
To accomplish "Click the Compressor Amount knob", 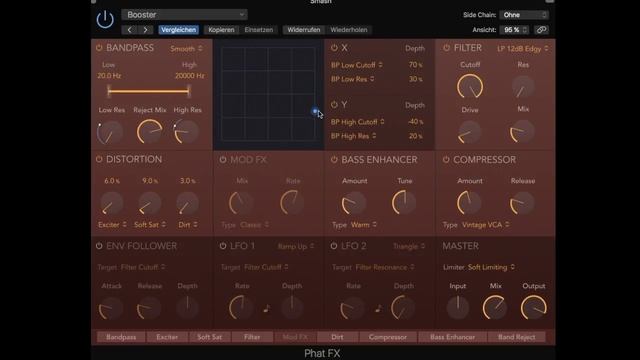I will click(469, 202).
